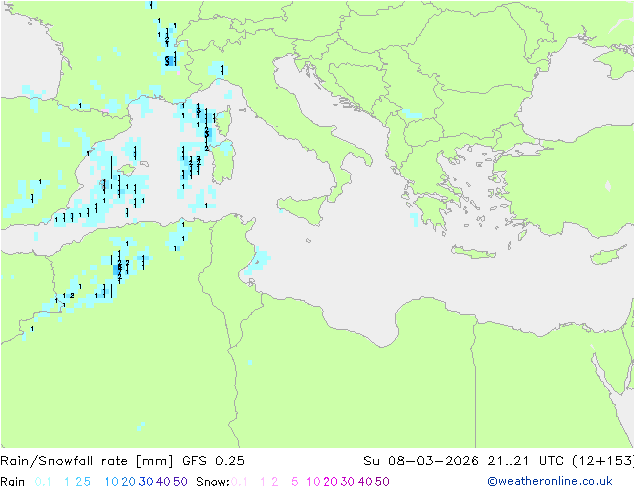This screenshot has height=490, width=634.
Task: Pick the rain legend value 10
Action: (x=112, y=482)
